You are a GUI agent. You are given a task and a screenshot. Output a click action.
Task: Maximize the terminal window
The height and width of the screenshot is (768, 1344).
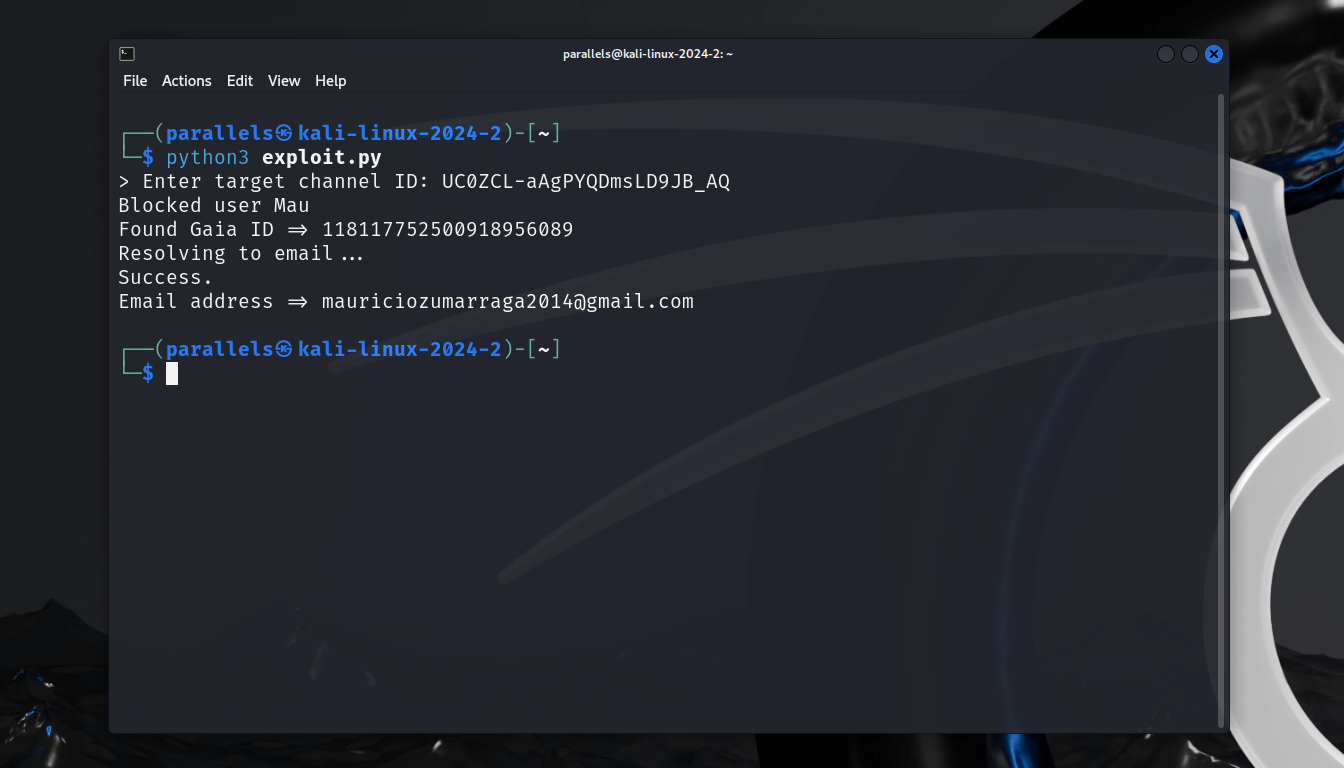coord(1190,54)
